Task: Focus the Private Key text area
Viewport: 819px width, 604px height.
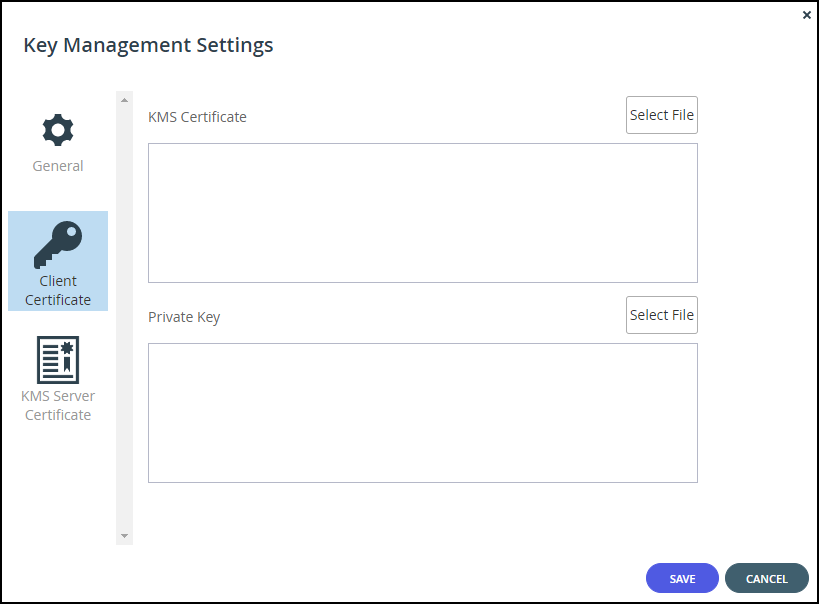Action: pos(423,413)
